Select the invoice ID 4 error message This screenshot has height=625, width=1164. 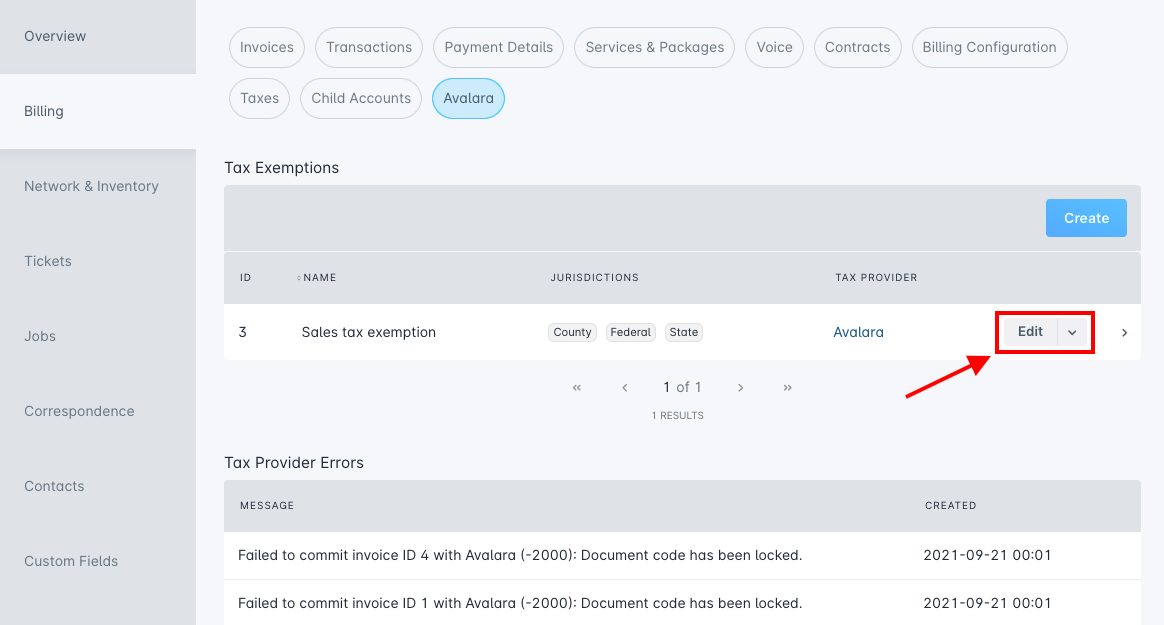click(x=520, y=555)
